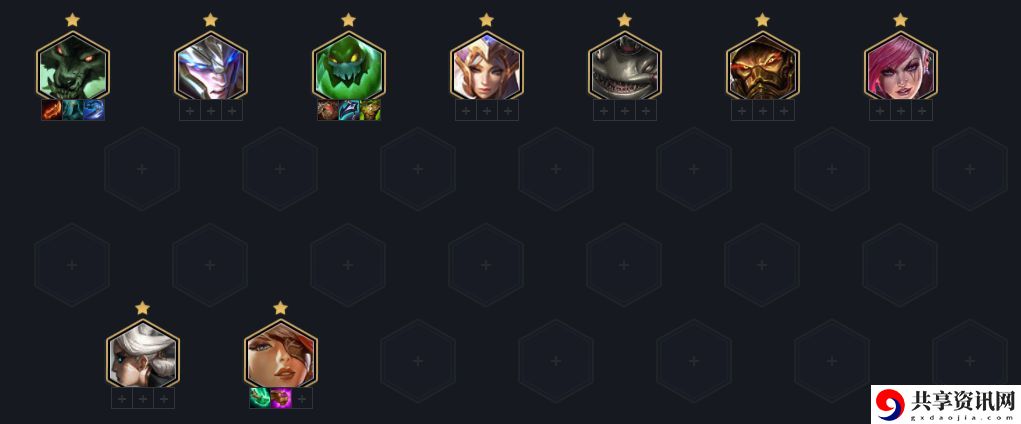Click empty hexagon right of Miss Fortune
Viewport: 1021px width, 424px height.
click(418, 361)
